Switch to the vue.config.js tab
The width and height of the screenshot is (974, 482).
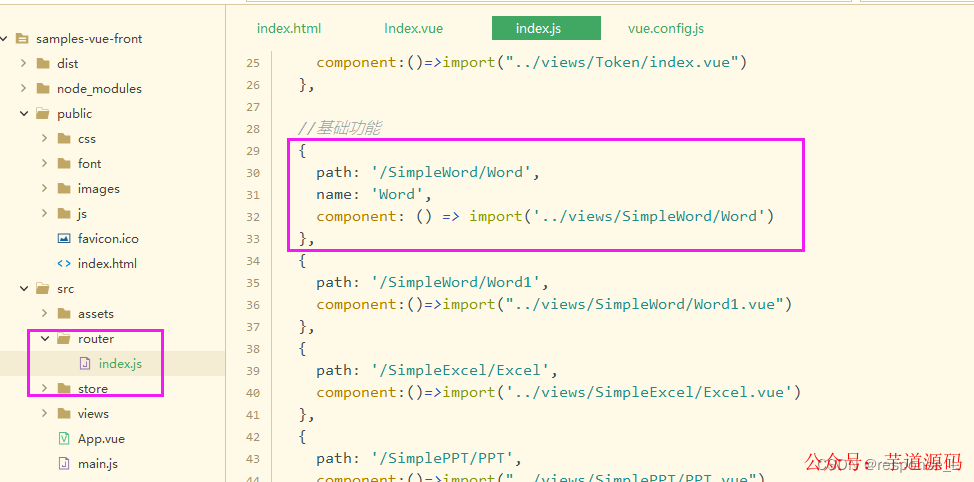(665, 29)
